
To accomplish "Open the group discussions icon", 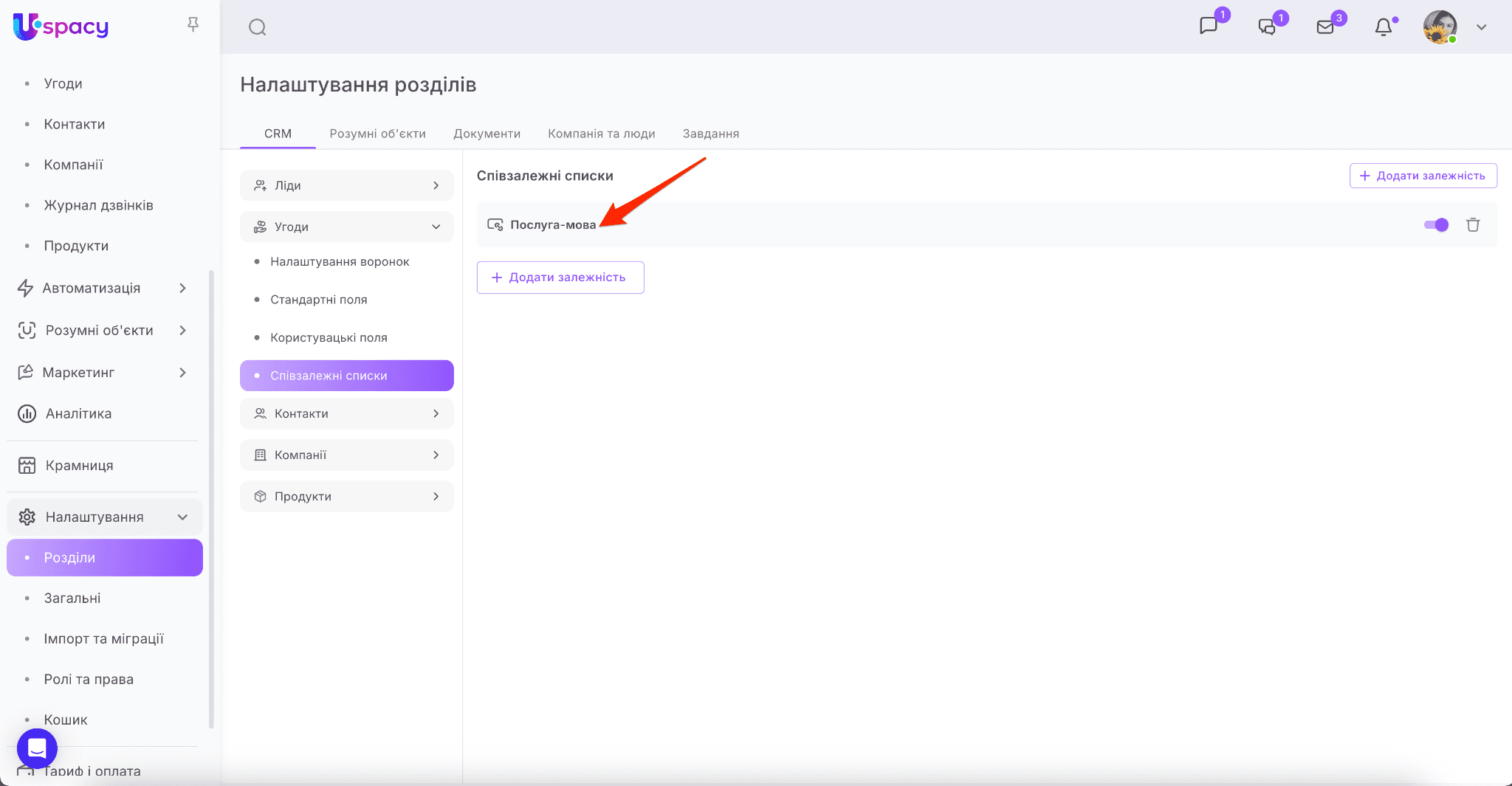I will click(1266, 27).
